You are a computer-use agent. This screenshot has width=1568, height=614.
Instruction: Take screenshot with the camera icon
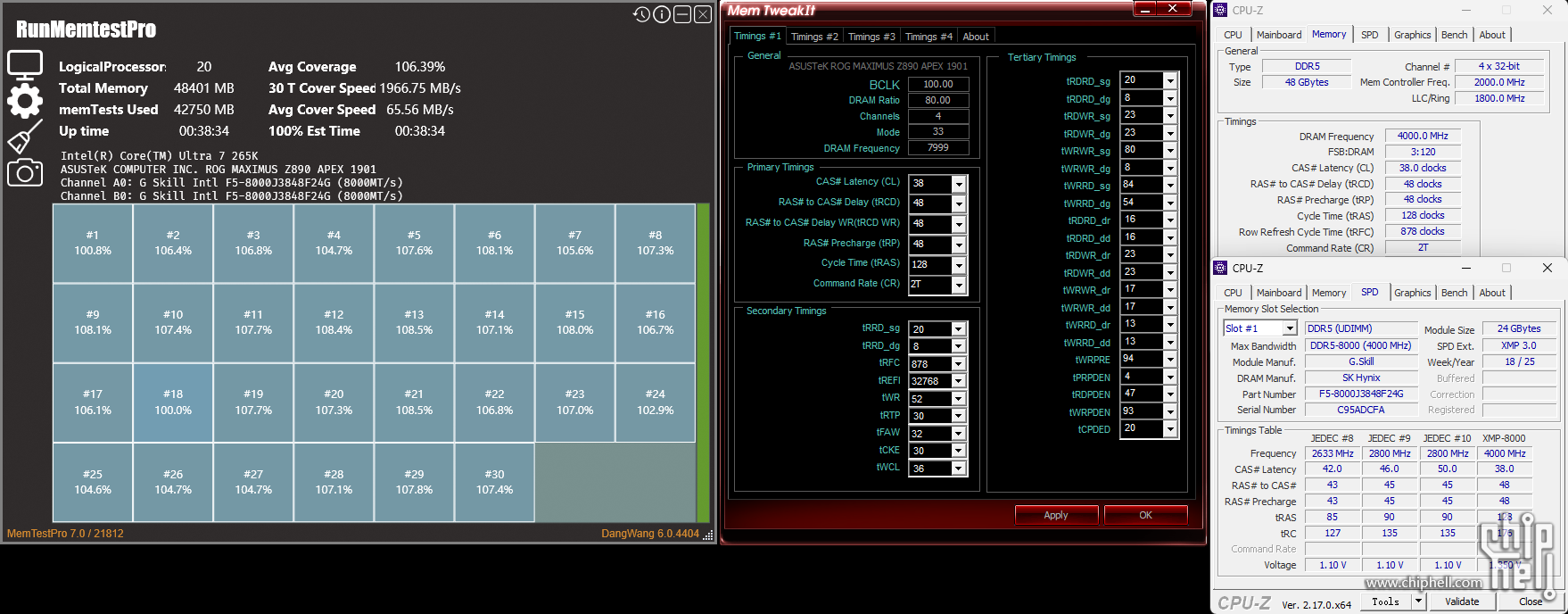point(25,172)
